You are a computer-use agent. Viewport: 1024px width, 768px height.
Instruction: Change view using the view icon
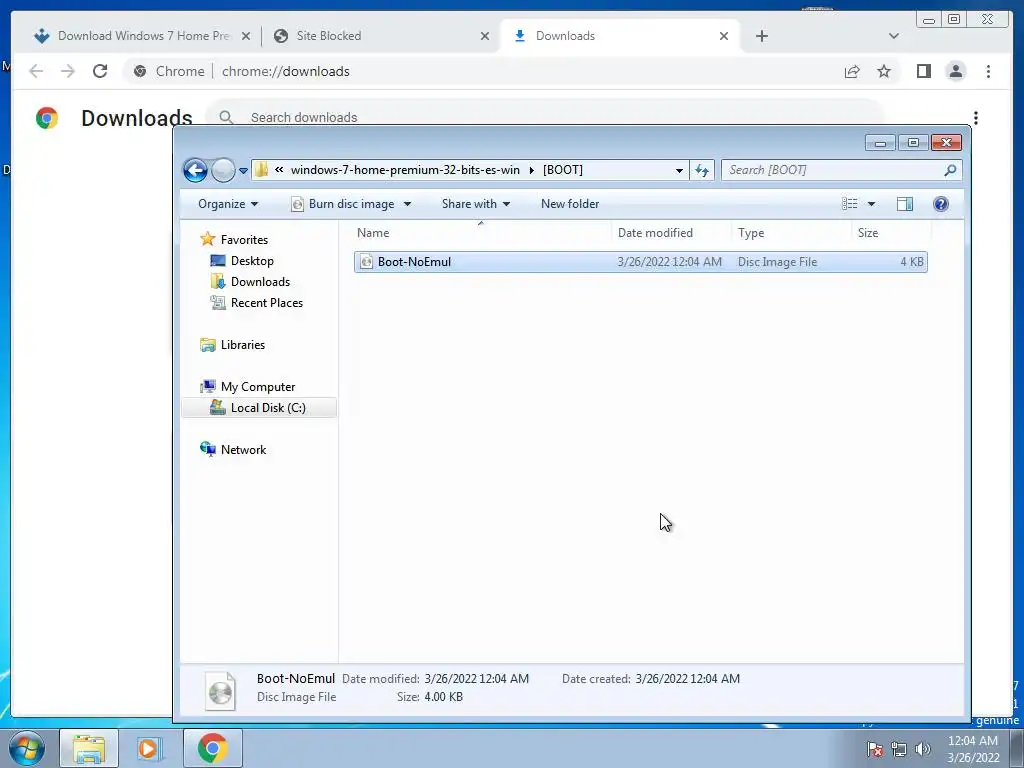click(850, 204)
